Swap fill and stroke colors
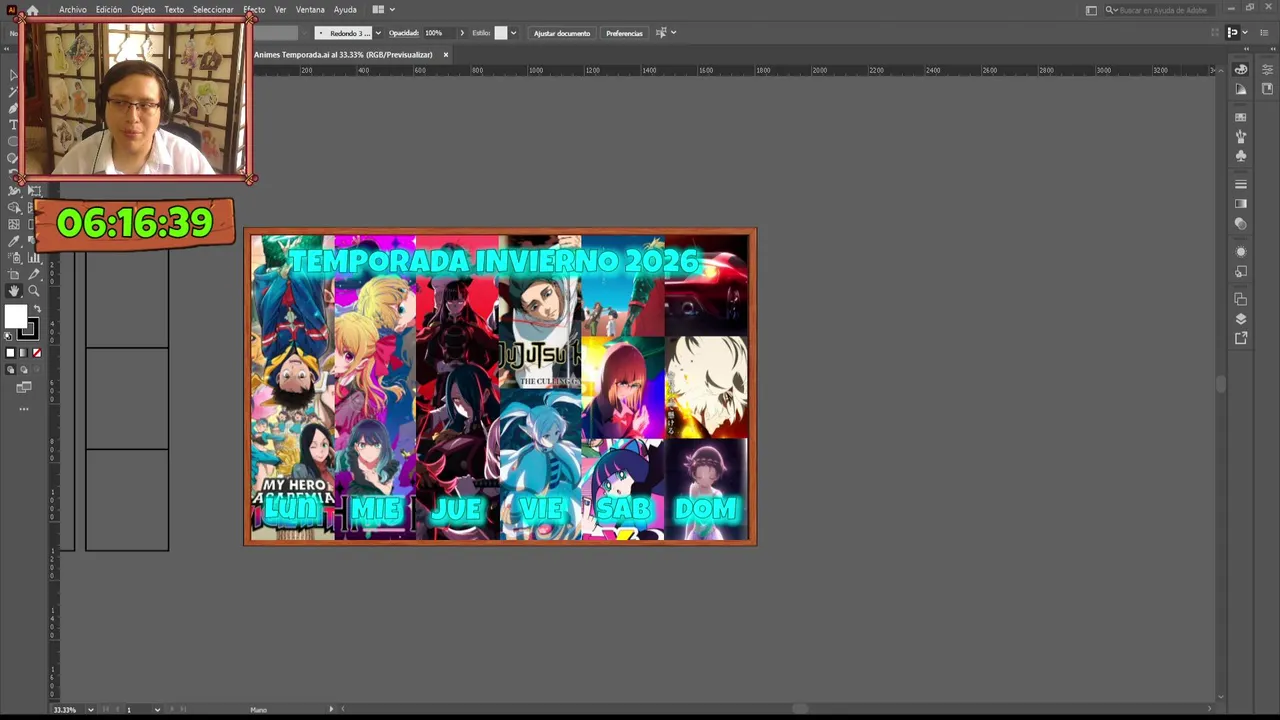This screenshot has width=1280, height=720. click(x=37, y=308)
